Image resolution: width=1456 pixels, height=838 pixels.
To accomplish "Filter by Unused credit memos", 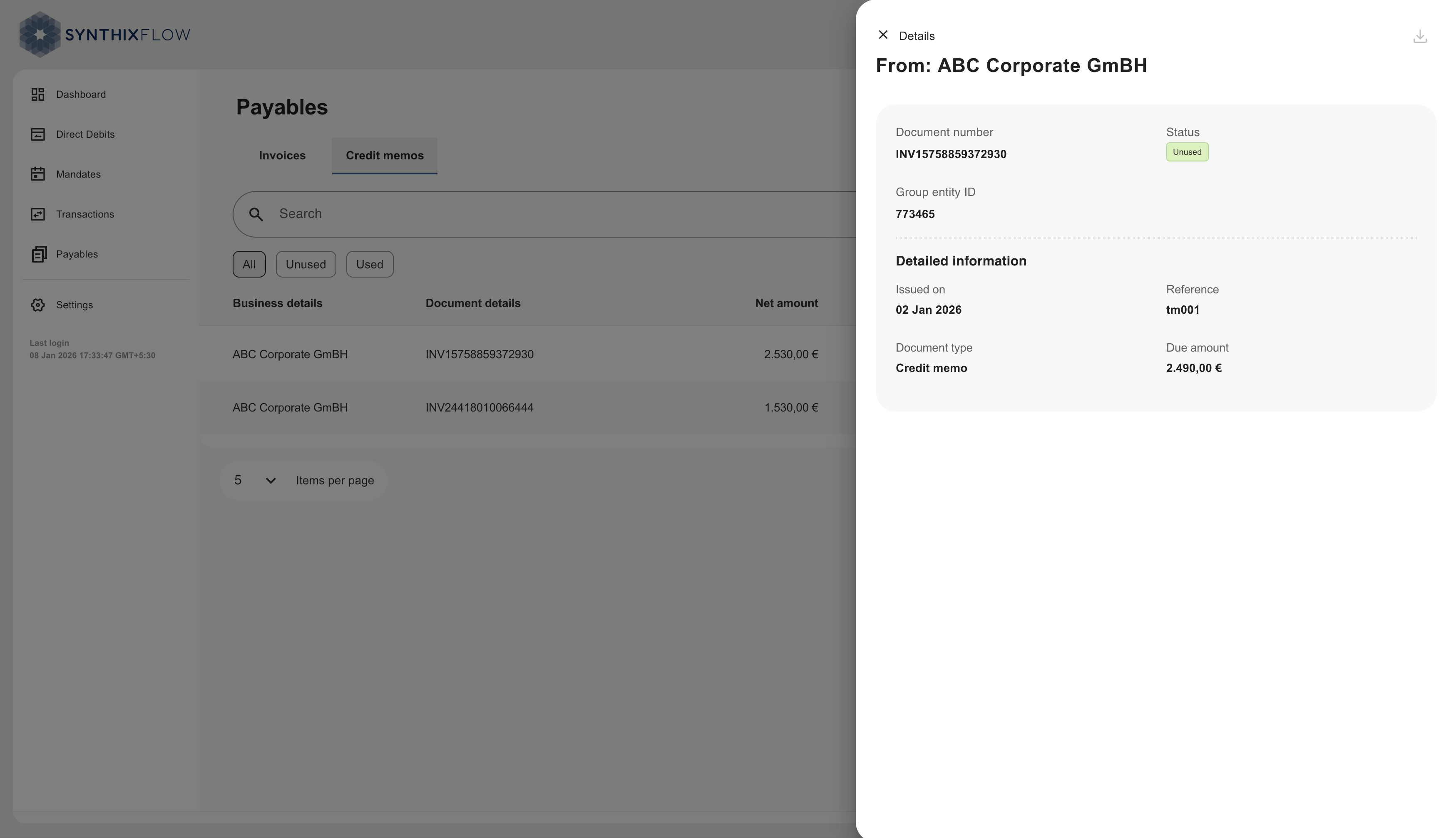I will point(306,264).
